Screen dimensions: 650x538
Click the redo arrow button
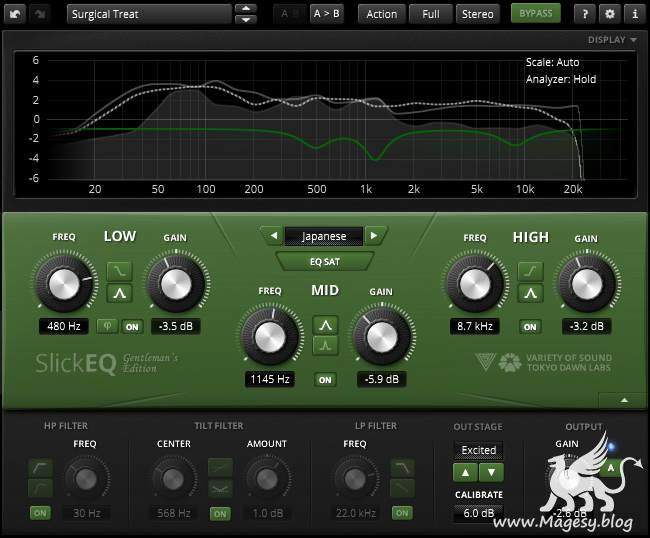click(x=40, y=14)
